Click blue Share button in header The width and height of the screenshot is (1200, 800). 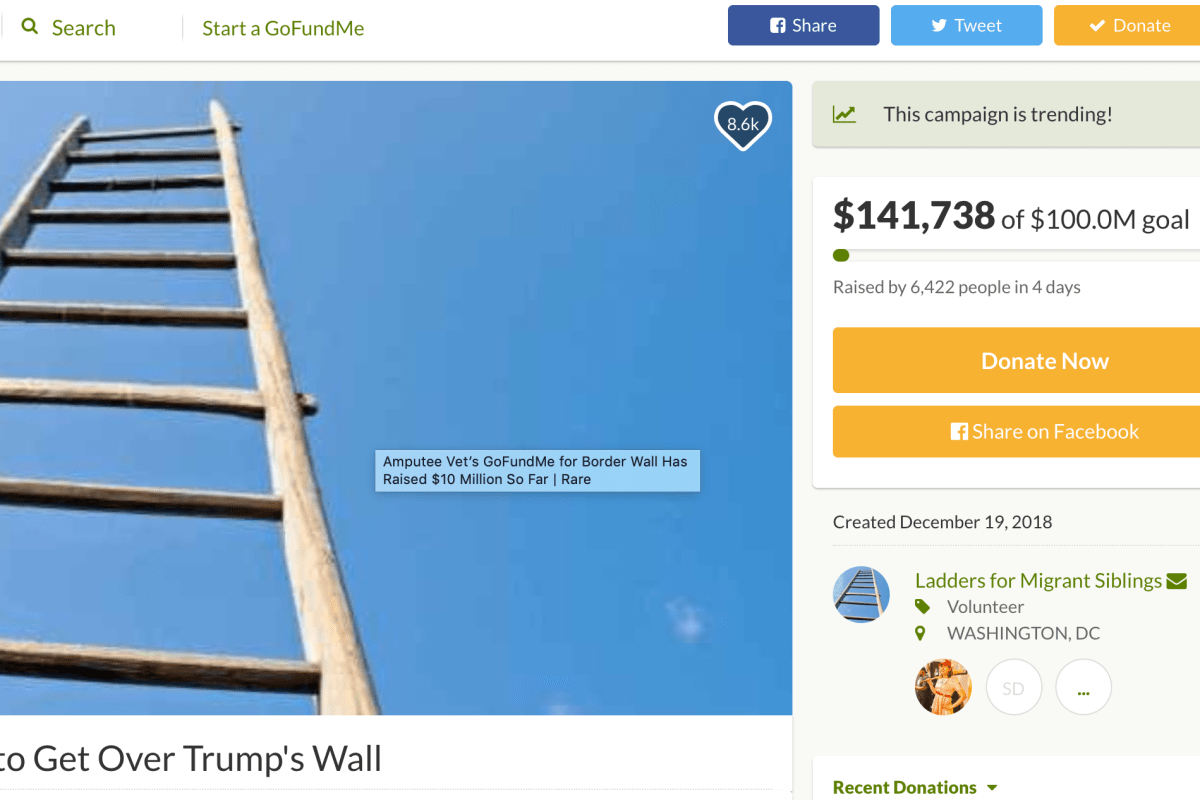tap(804, 26)
